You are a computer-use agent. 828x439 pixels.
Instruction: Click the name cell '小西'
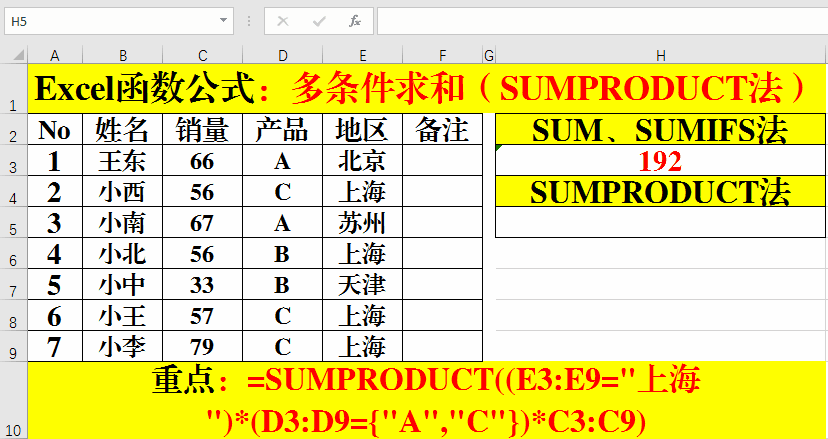coord(123,191)
